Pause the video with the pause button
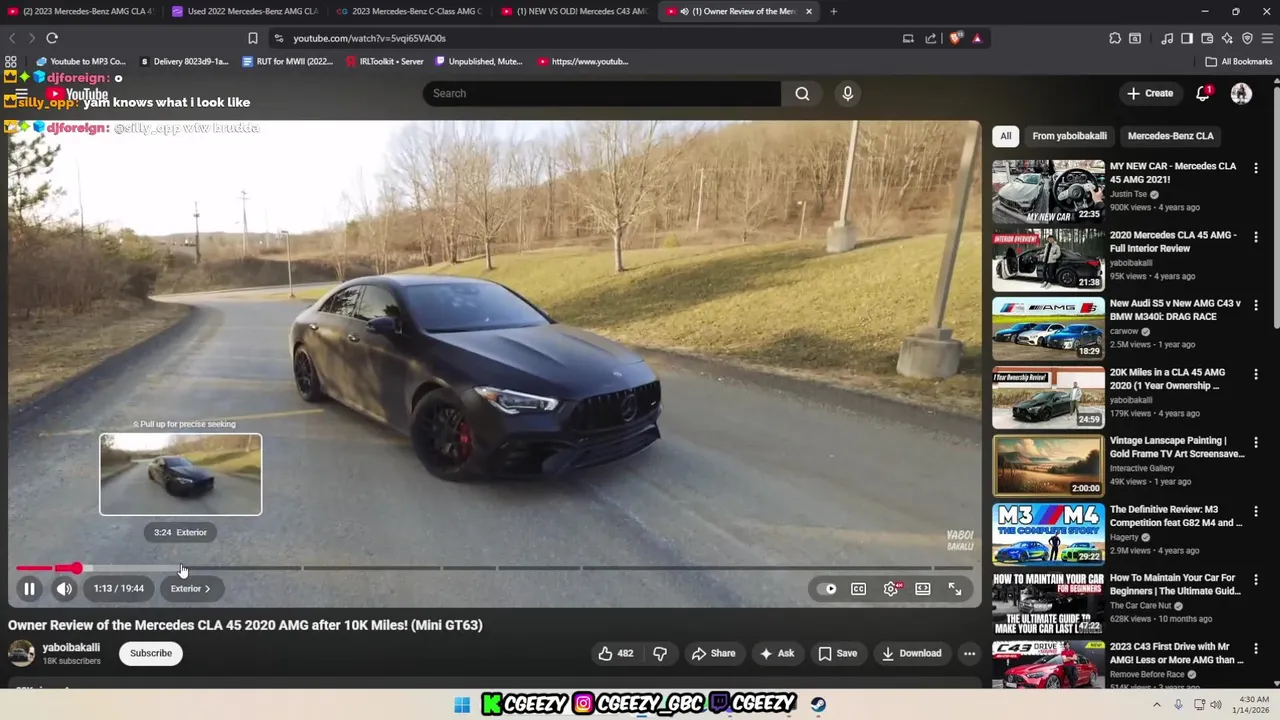Screen dimensions: 1280x720 coord(29,589)
